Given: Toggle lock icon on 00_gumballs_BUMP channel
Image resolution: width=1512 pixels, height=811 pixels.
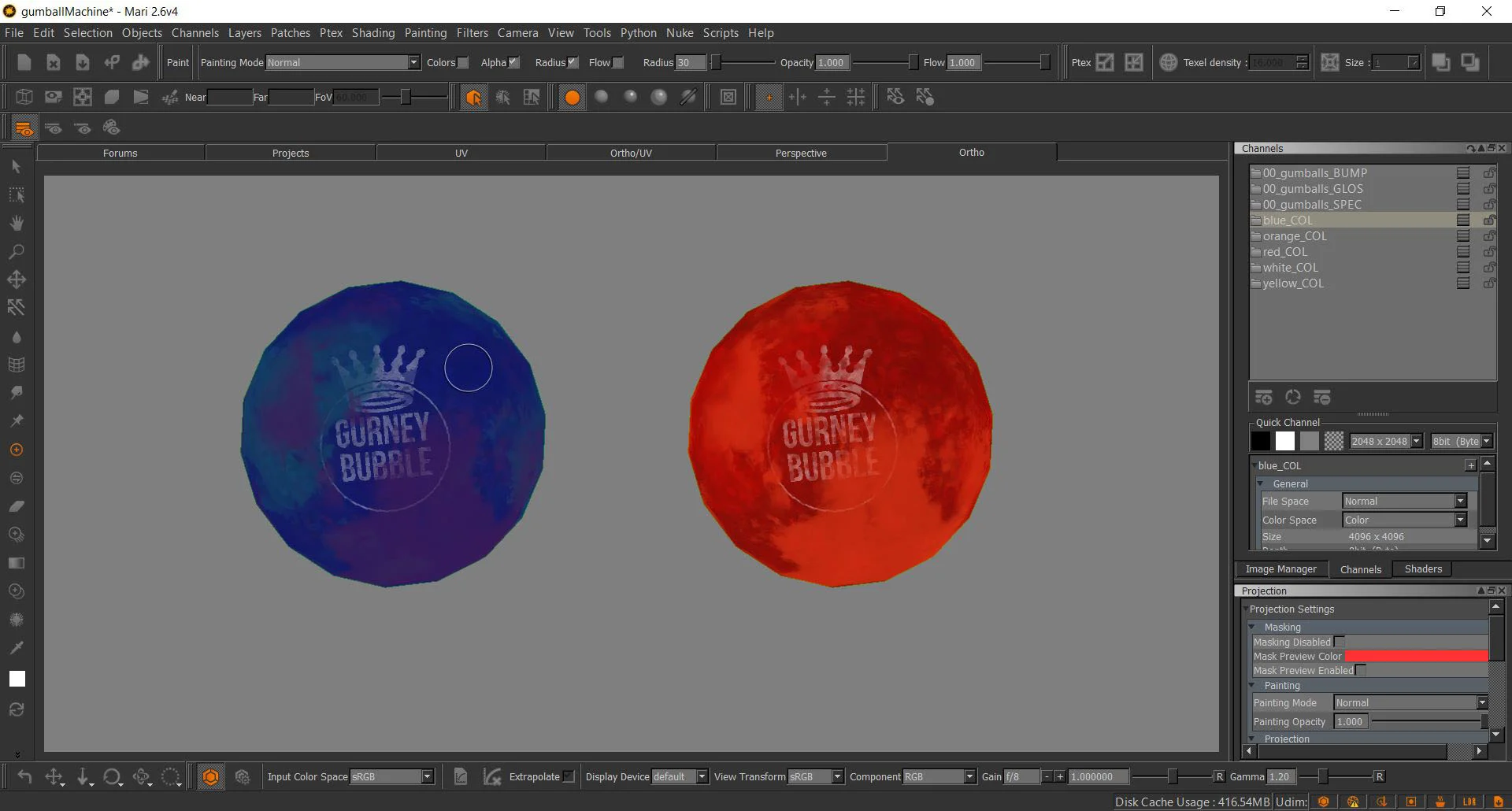Looking at the screenshot, I should pos(1489,172).
